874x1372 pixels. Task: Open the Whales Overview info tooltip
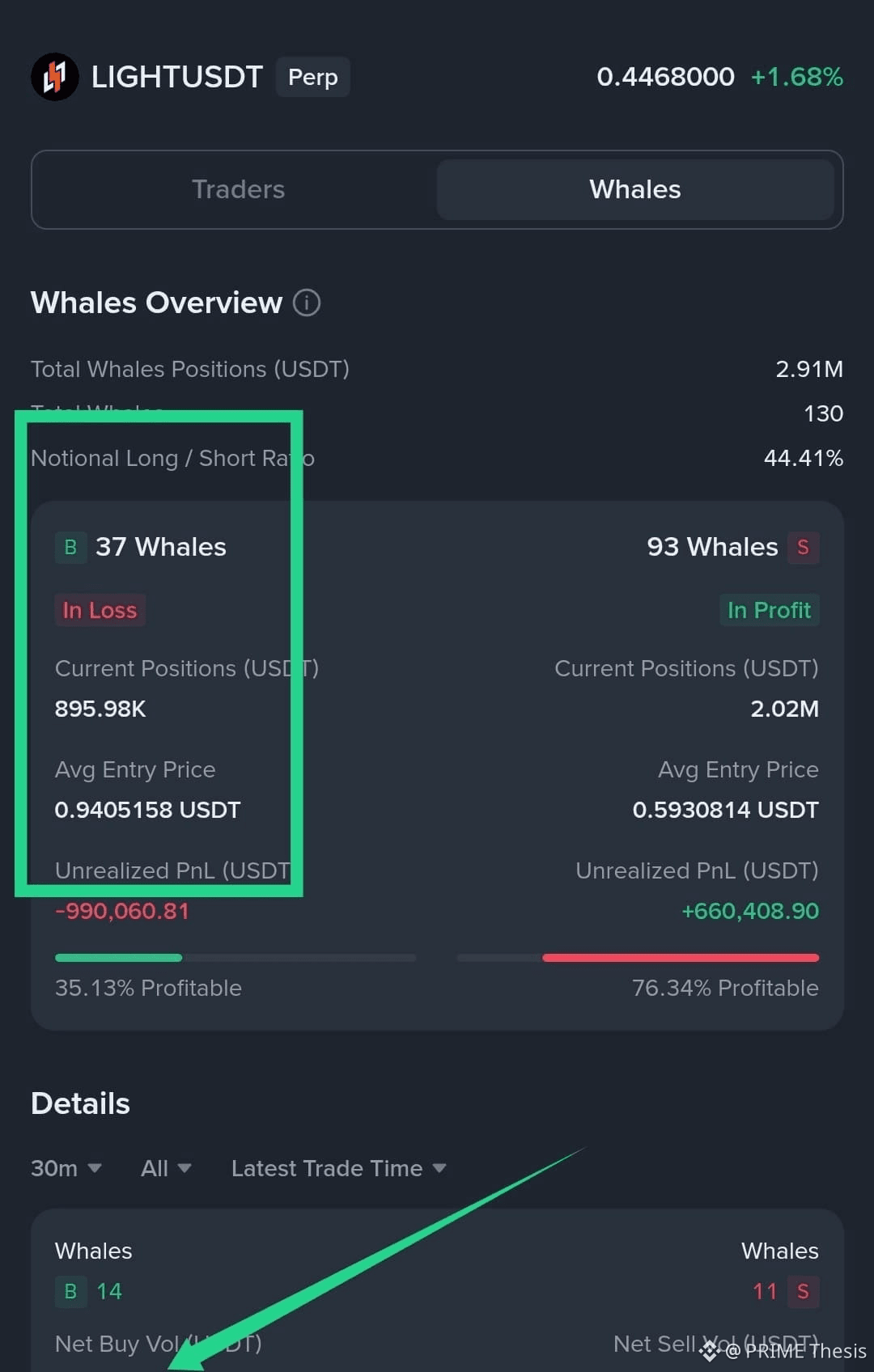pos(306,303)
